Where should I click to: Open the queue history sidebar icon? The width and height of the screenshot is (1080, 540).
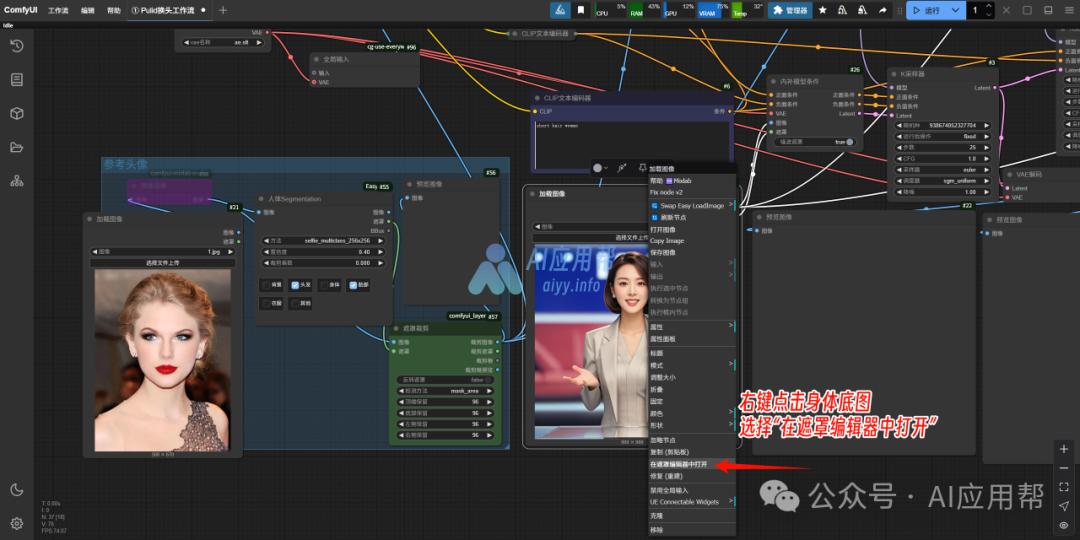point(17,46)
